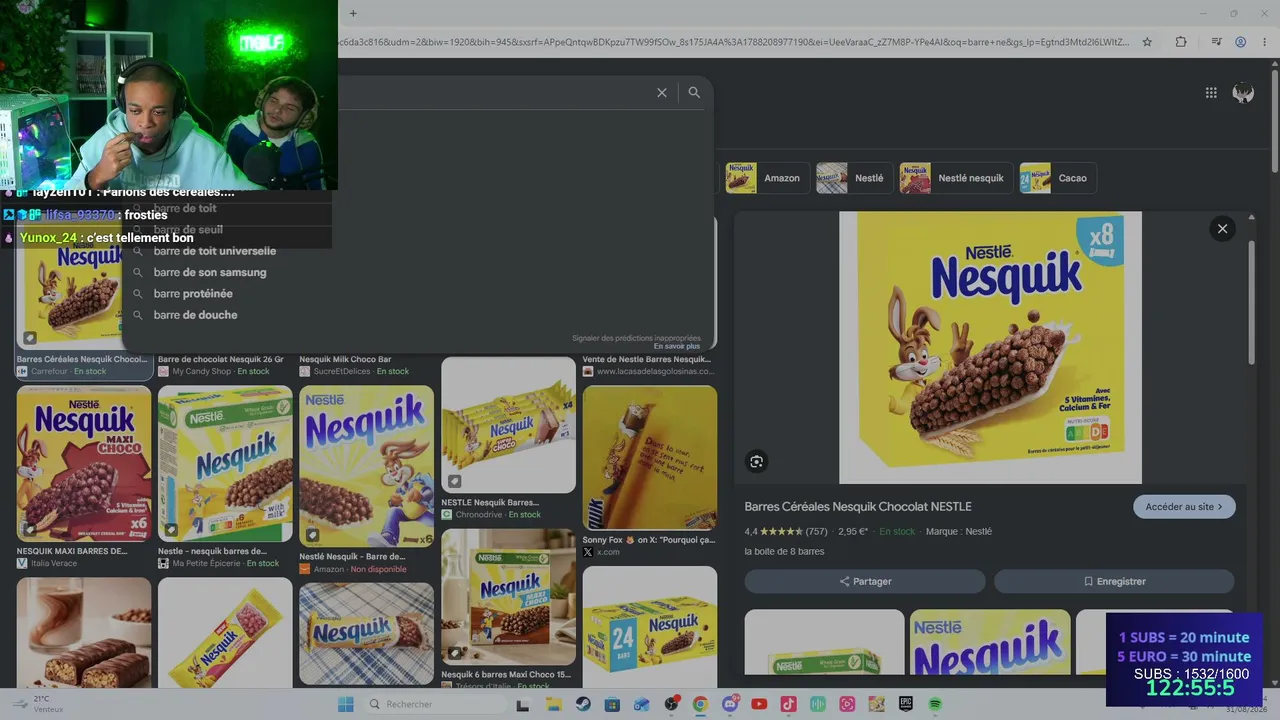Click the search magnifier button
This screenshot has width=1280, height=720.
coord(694,92)
